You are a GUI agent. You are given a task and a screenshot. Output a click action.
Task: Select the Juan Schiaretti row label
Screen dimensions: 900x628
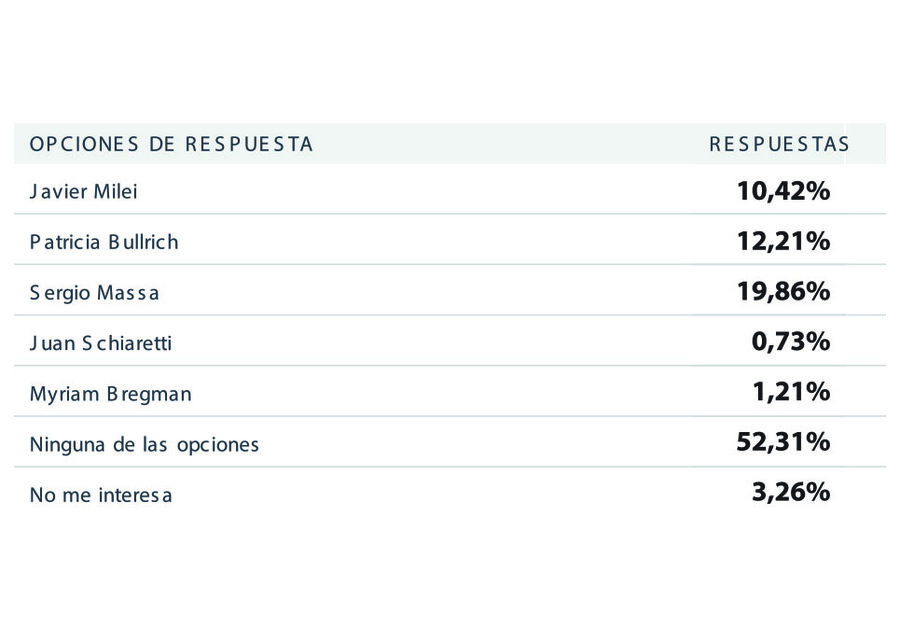click(x=101, y=343)
